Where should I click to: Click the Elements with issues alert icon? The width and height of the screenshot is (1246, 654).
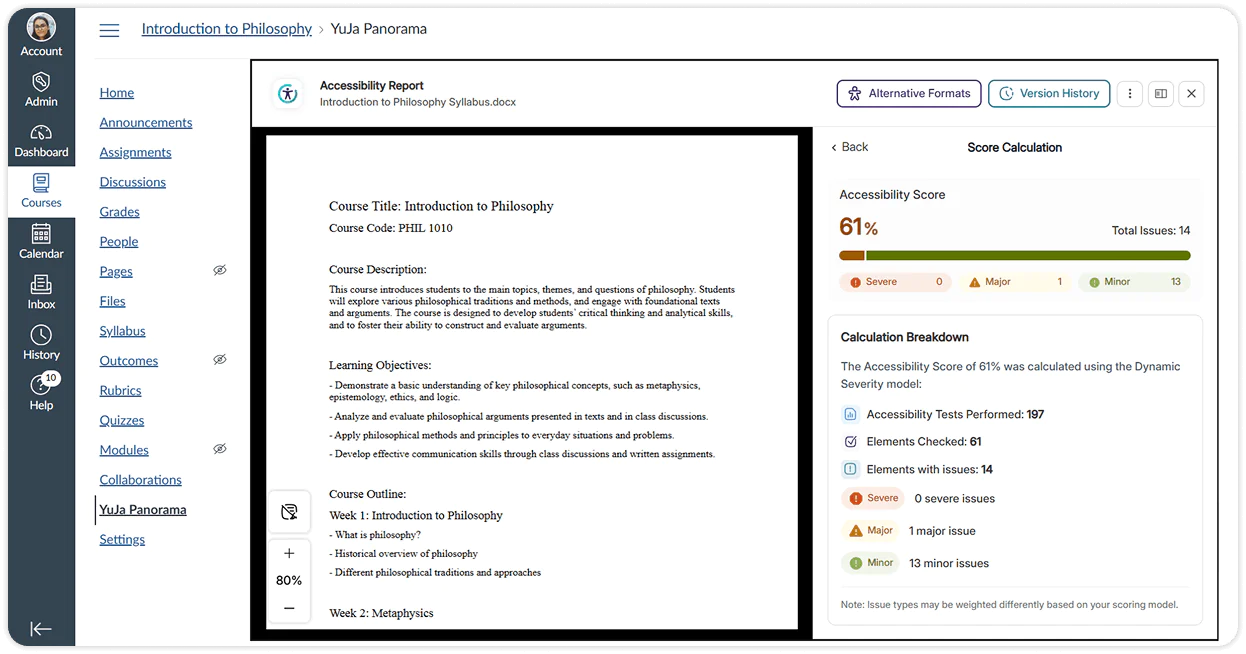click(x=851, y=469)
